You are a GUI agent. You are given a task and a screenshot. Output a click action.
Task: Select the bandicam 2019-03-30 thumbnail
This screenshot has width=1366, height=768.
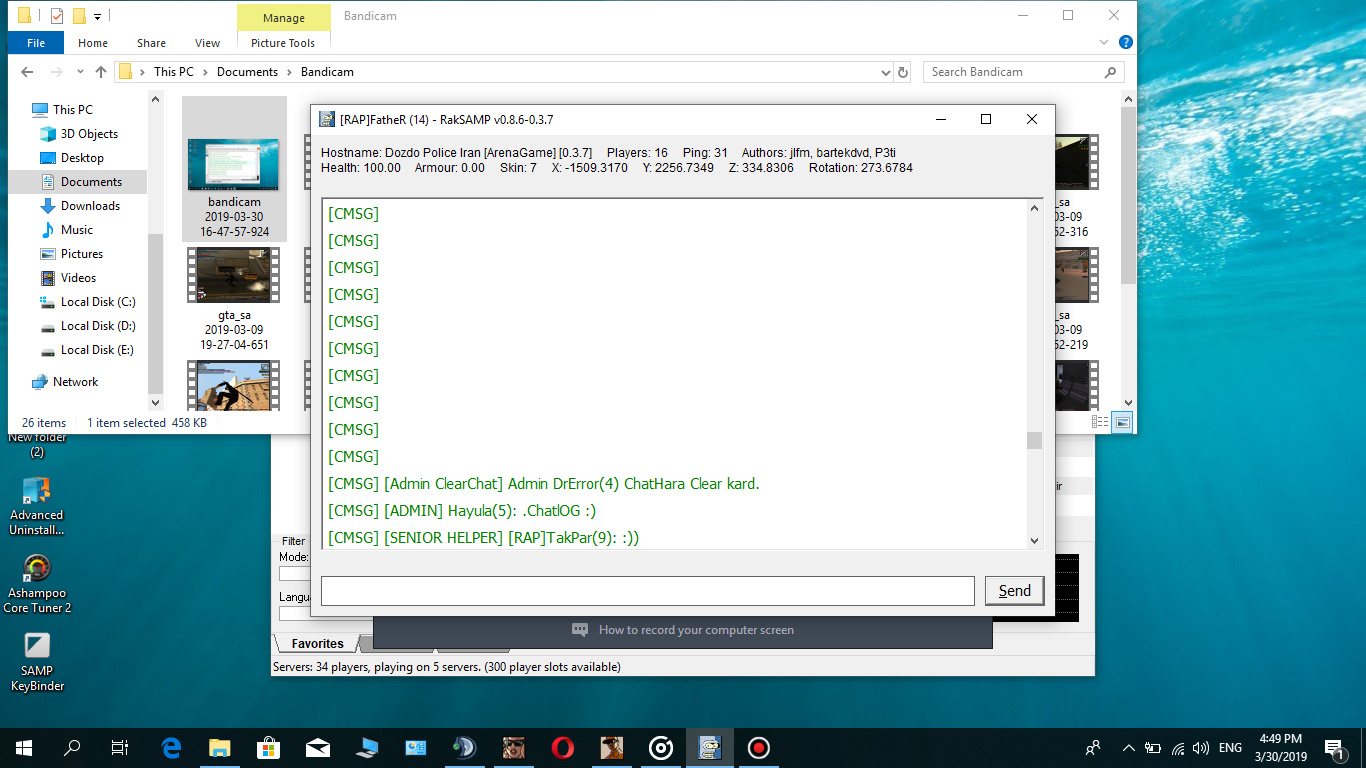pyautogui.click(x=234, y=165)
